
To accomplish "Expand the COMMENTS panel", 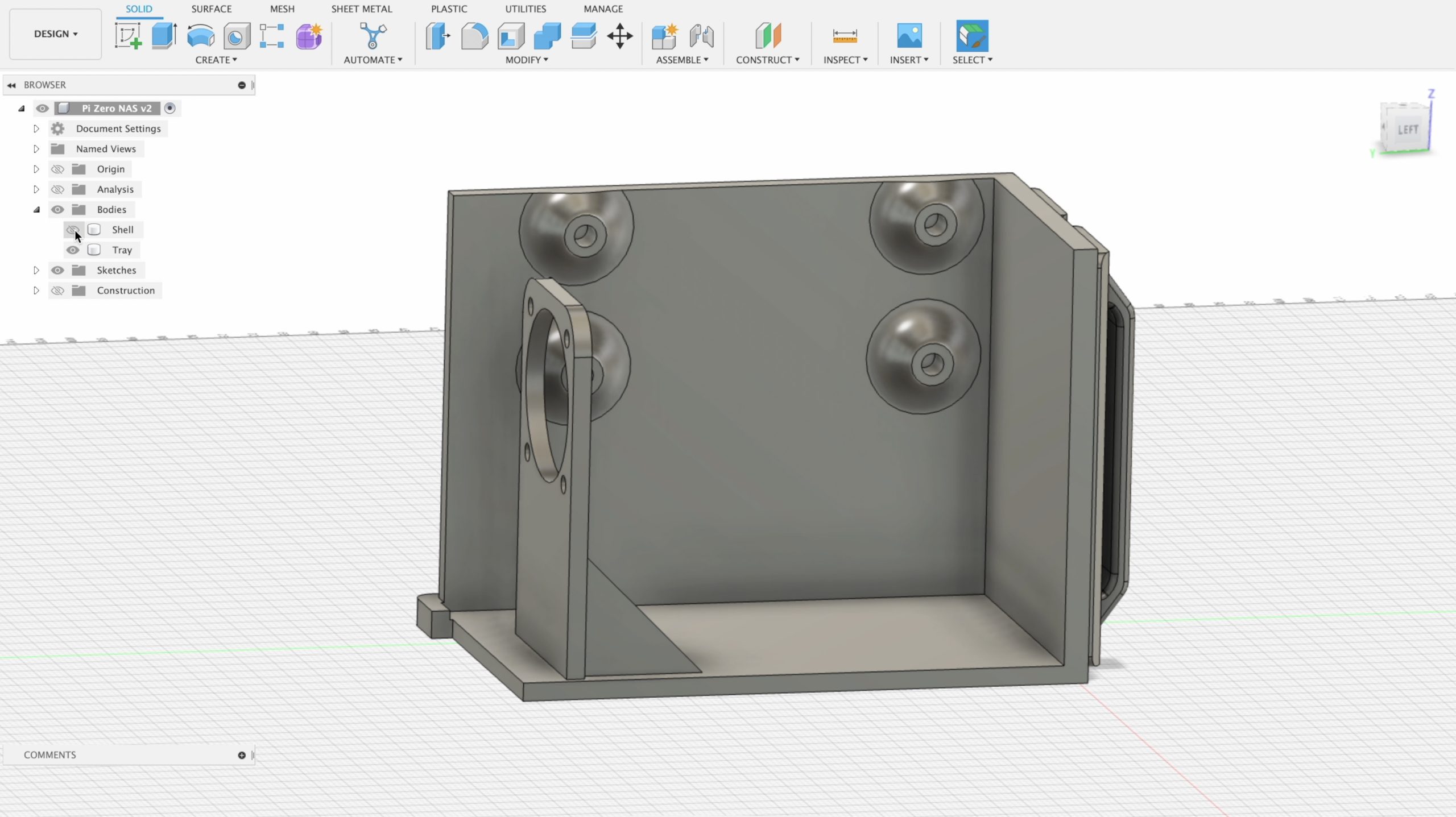I will point(242,755).
